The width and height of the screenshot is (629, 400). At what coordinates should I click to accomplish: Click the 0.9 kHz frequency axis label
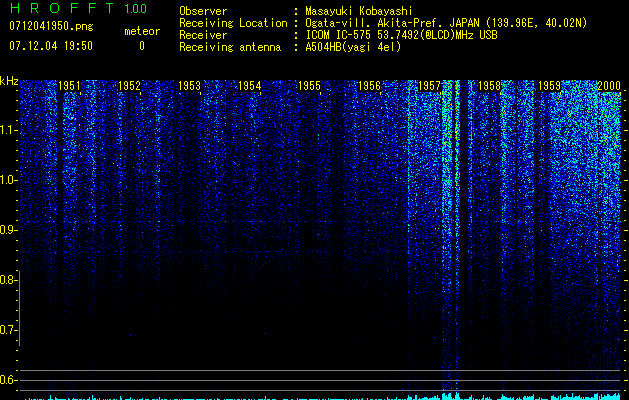[7, 230]
